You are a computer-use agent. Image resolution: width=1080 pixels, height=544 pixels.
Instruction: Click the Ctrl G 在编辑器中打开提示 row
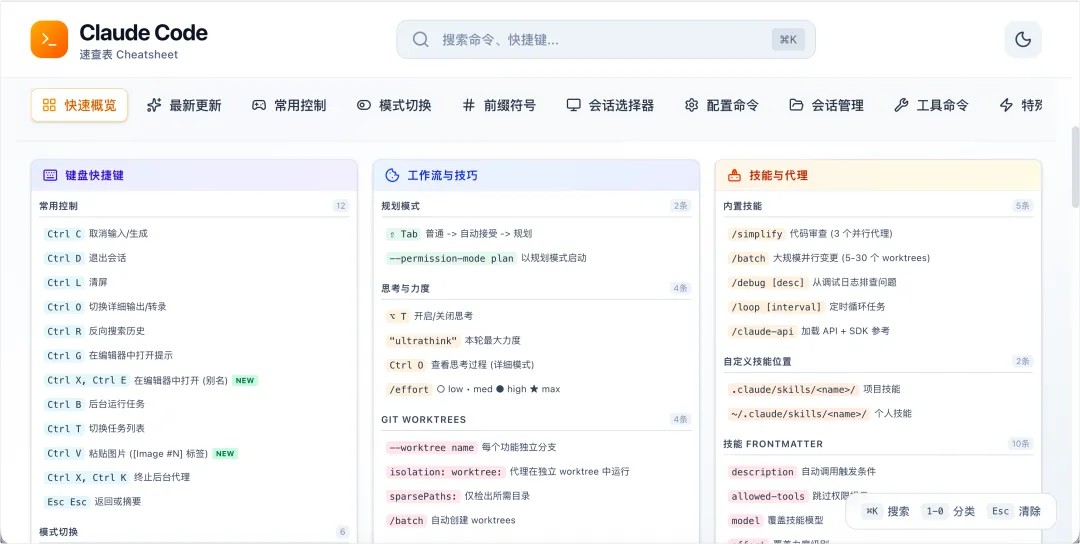[194, 355]
